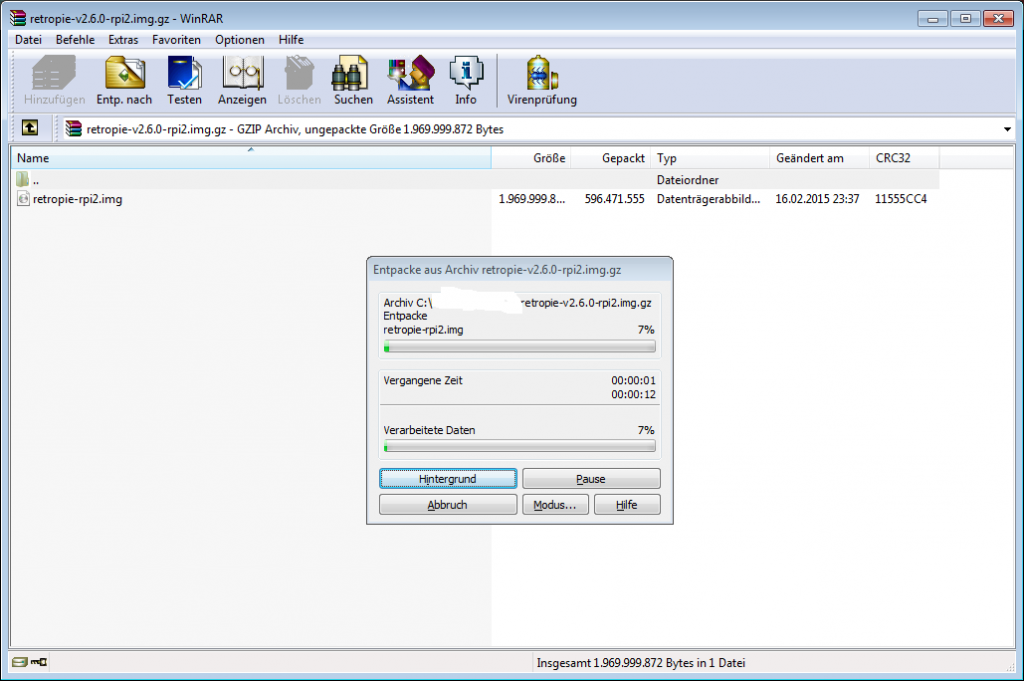Click the Verarbeitete Daten progress bar
The height and width of the screenshot is (681, 1024).
click(519, 447)
